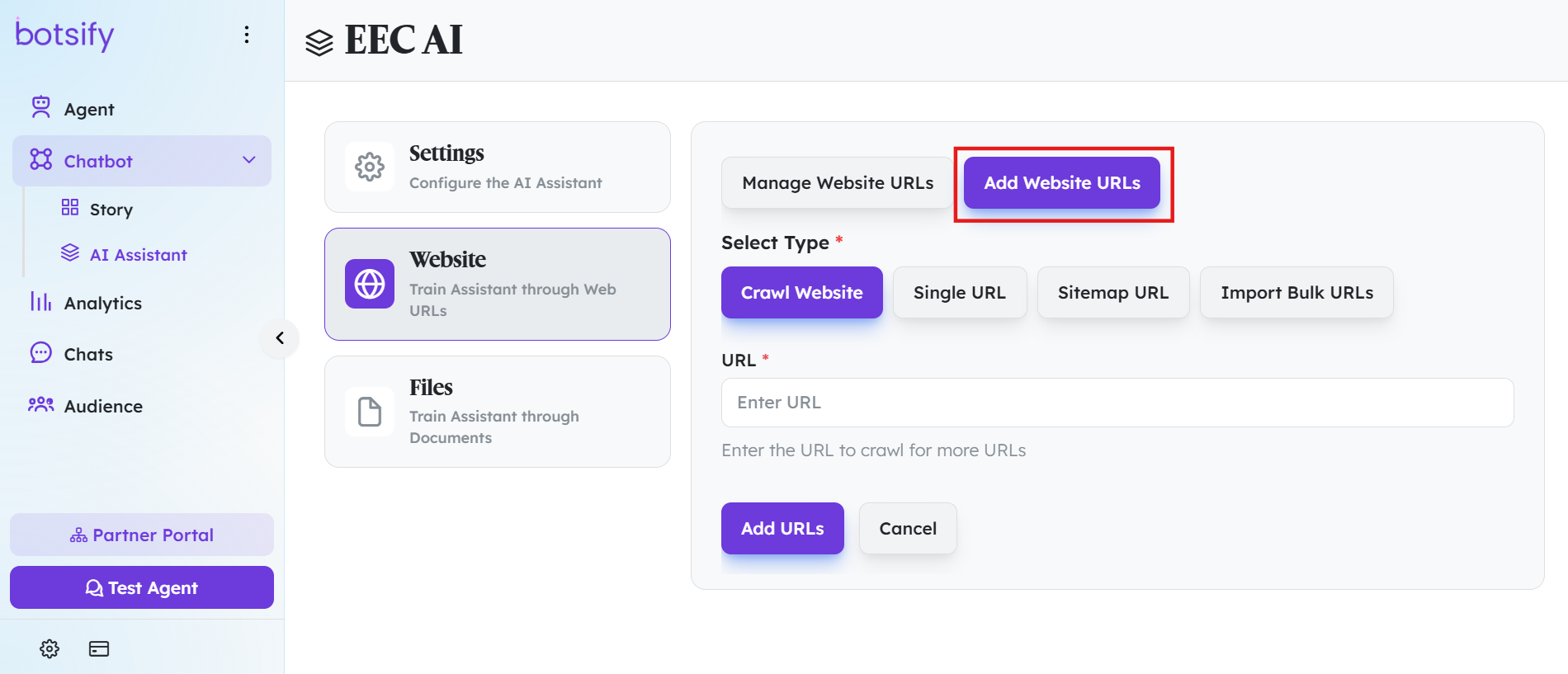The width and height of the screenshot is (1568, 674).
Task: Click the Files document icon
Action: click(370, 412)
